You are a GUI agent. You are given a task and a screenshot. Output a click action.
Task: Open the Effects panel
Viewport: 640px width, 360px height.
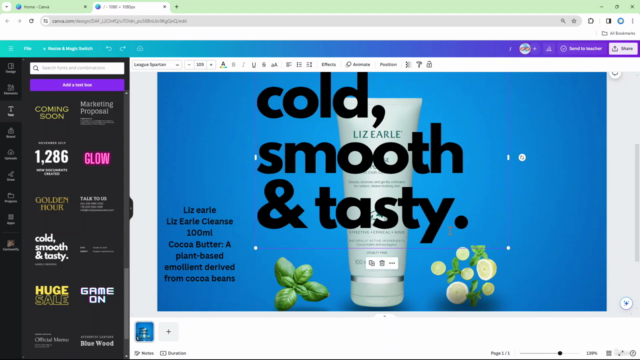point(329,64)
